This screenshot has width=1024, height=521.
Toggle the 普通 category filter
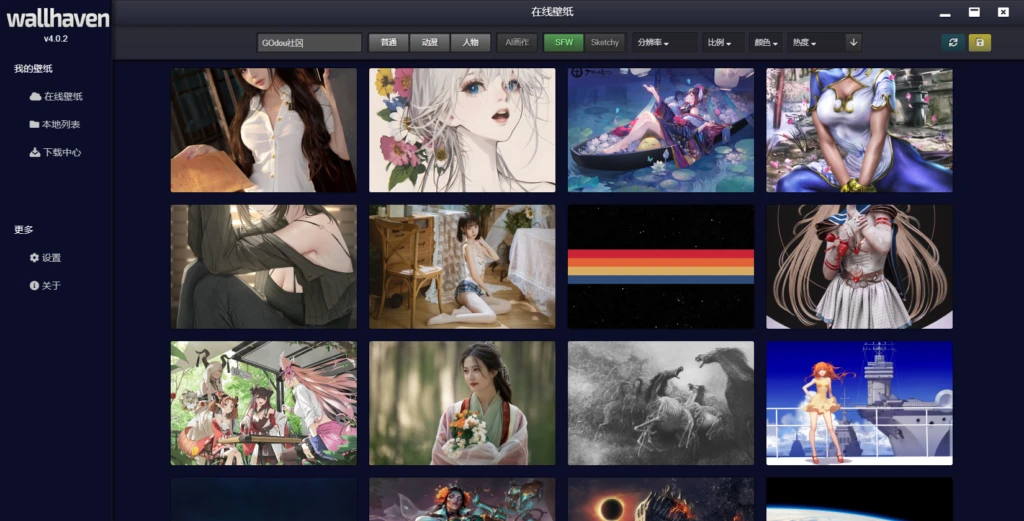(388, 43)
